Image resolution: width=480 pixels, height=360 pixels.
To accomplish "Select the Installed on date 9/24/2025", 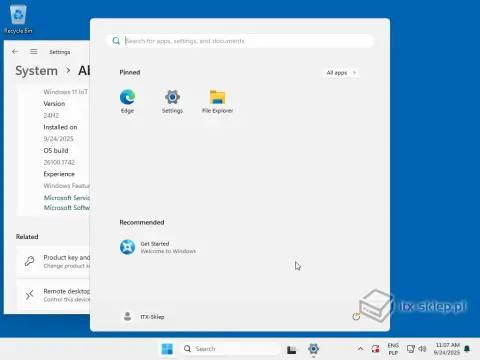I will click(58, 139).
